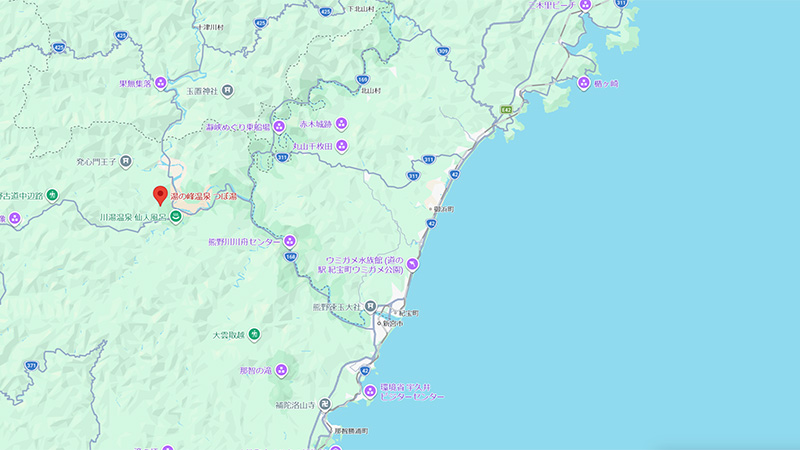This screenshot has width=800, height=450.
Task: Select the 熊野古道中辺路 green marker
Action: tap(52, 194)
